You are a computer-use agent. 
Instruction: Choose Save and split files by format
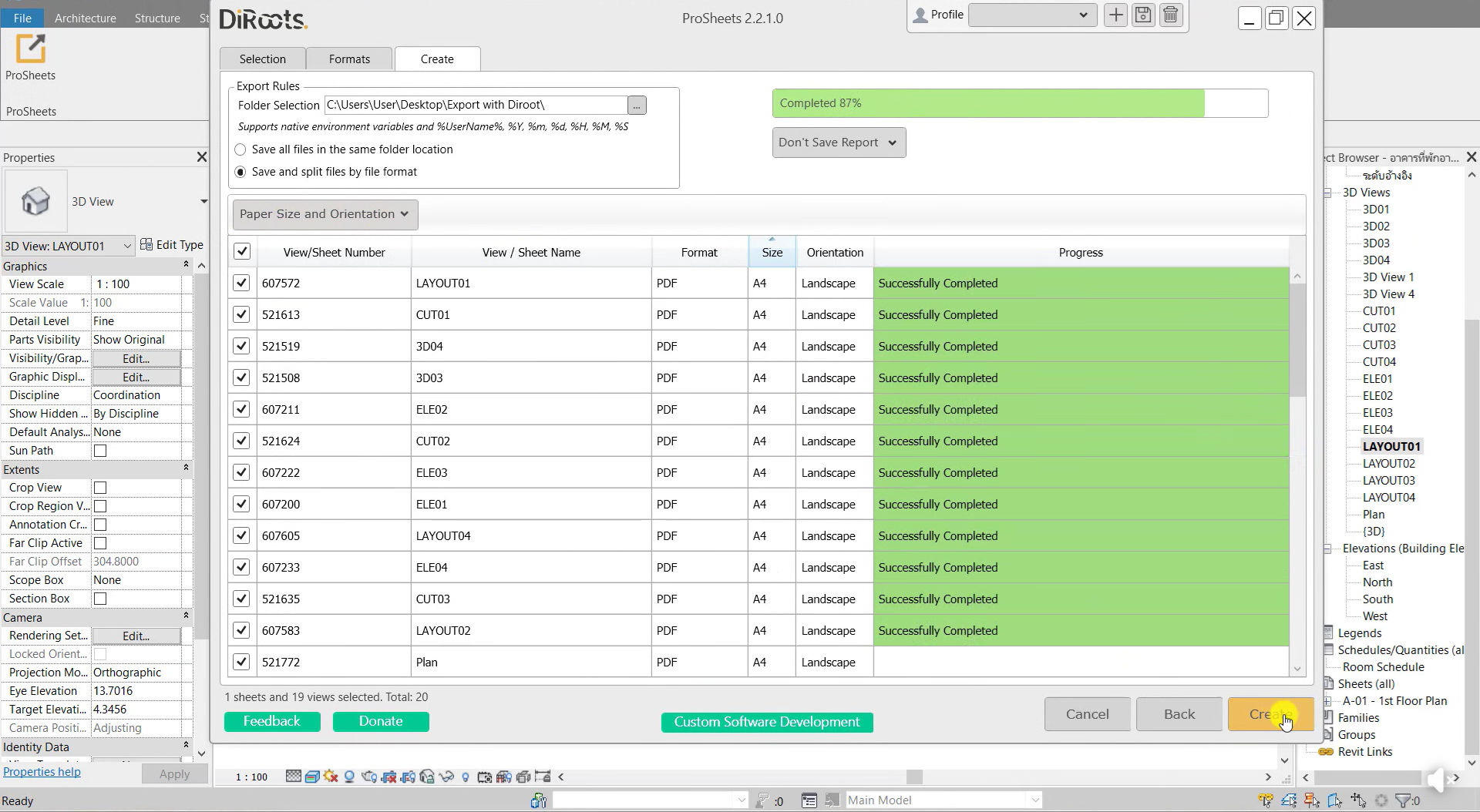click(240, 172)
